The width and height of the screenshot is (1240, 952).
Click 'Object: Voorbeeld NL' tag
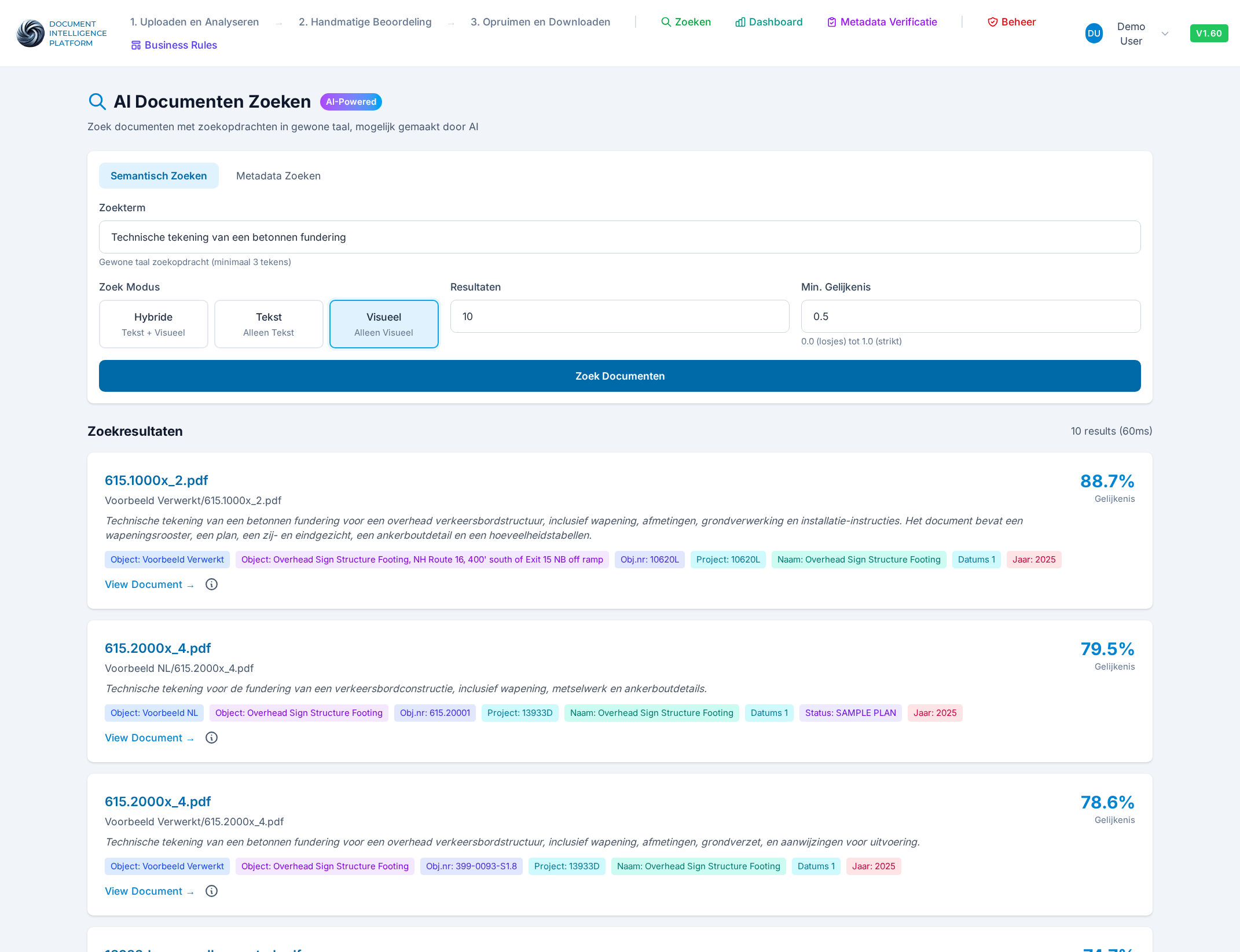point(154,713)
